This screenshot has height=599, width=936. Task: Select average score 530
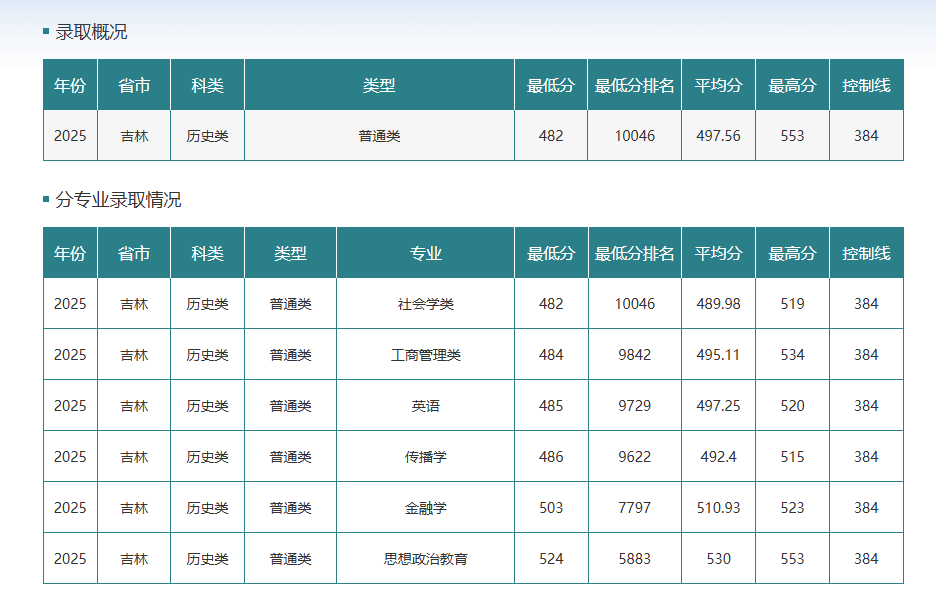coord(718,559)
